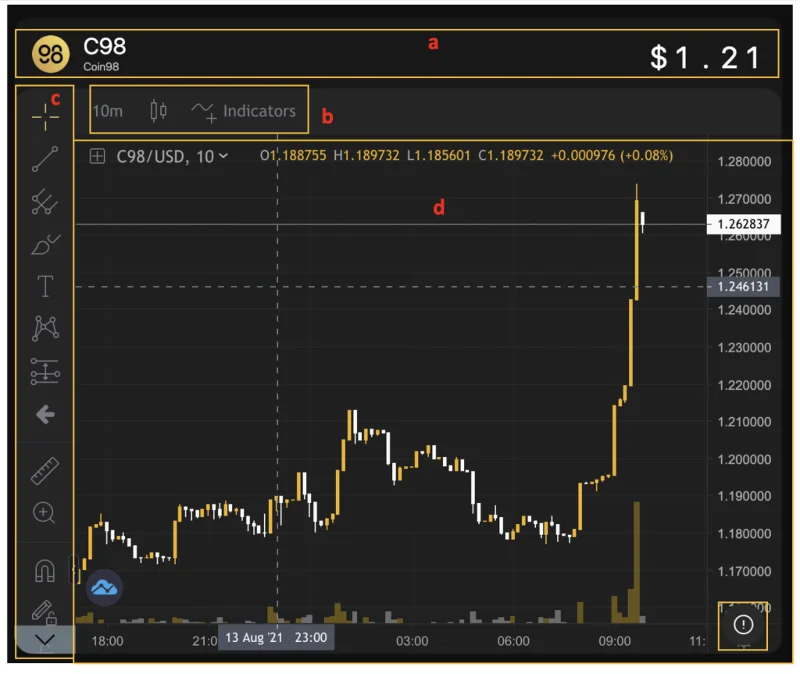Screen dimensions: 800x674
Task: Activate the zoom in tool
Action: (x=44, y=513)
